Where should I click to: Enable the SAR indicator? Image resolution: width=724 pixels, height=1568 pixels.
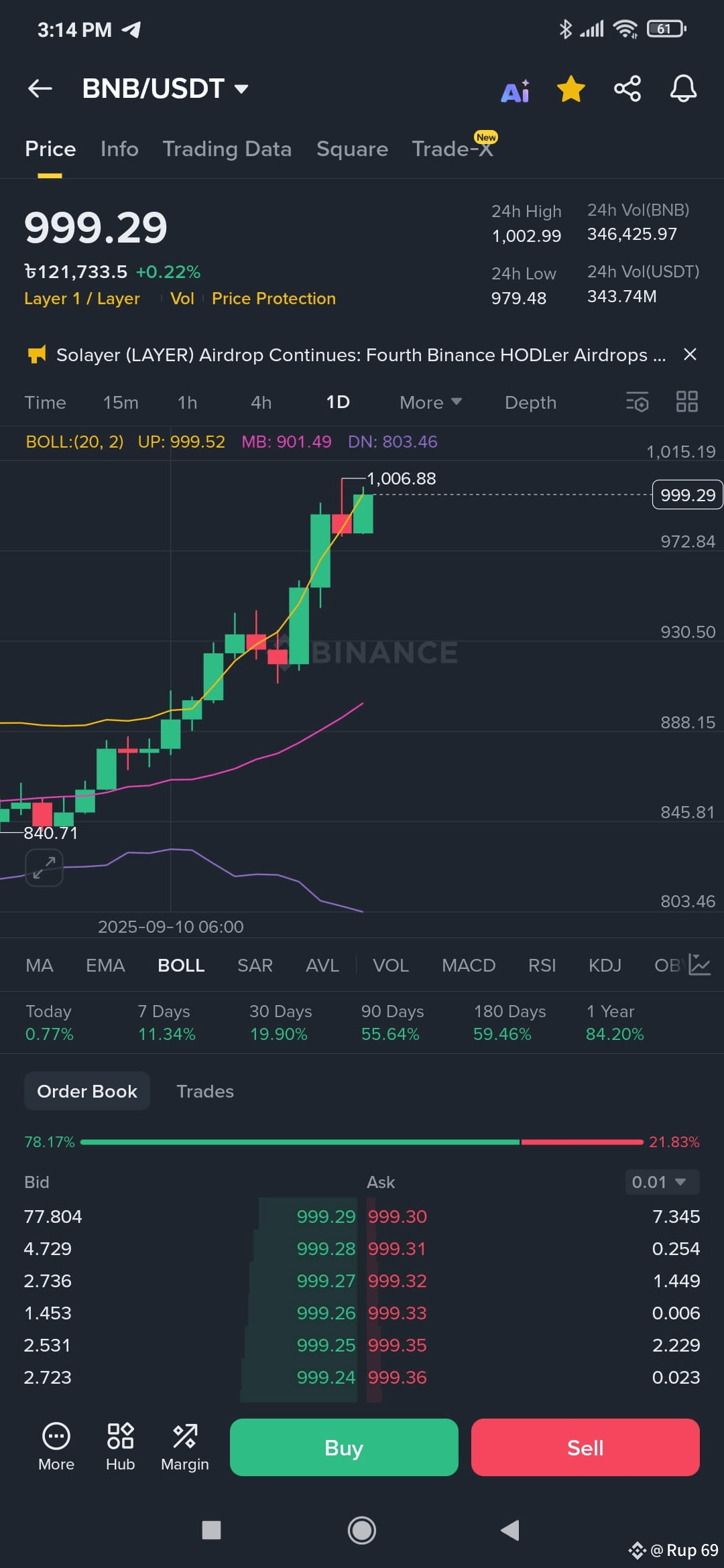coord(255,965)
